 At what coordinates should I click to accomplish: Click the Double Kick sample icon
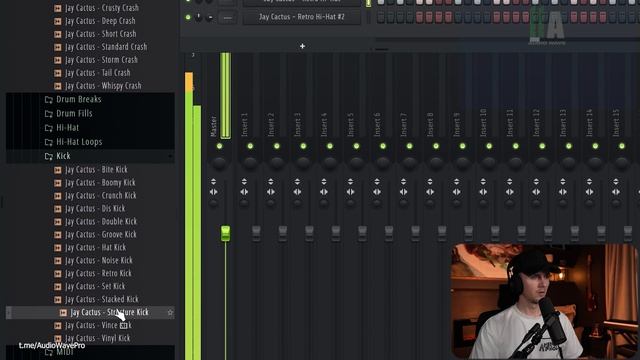tap(58, 222)
